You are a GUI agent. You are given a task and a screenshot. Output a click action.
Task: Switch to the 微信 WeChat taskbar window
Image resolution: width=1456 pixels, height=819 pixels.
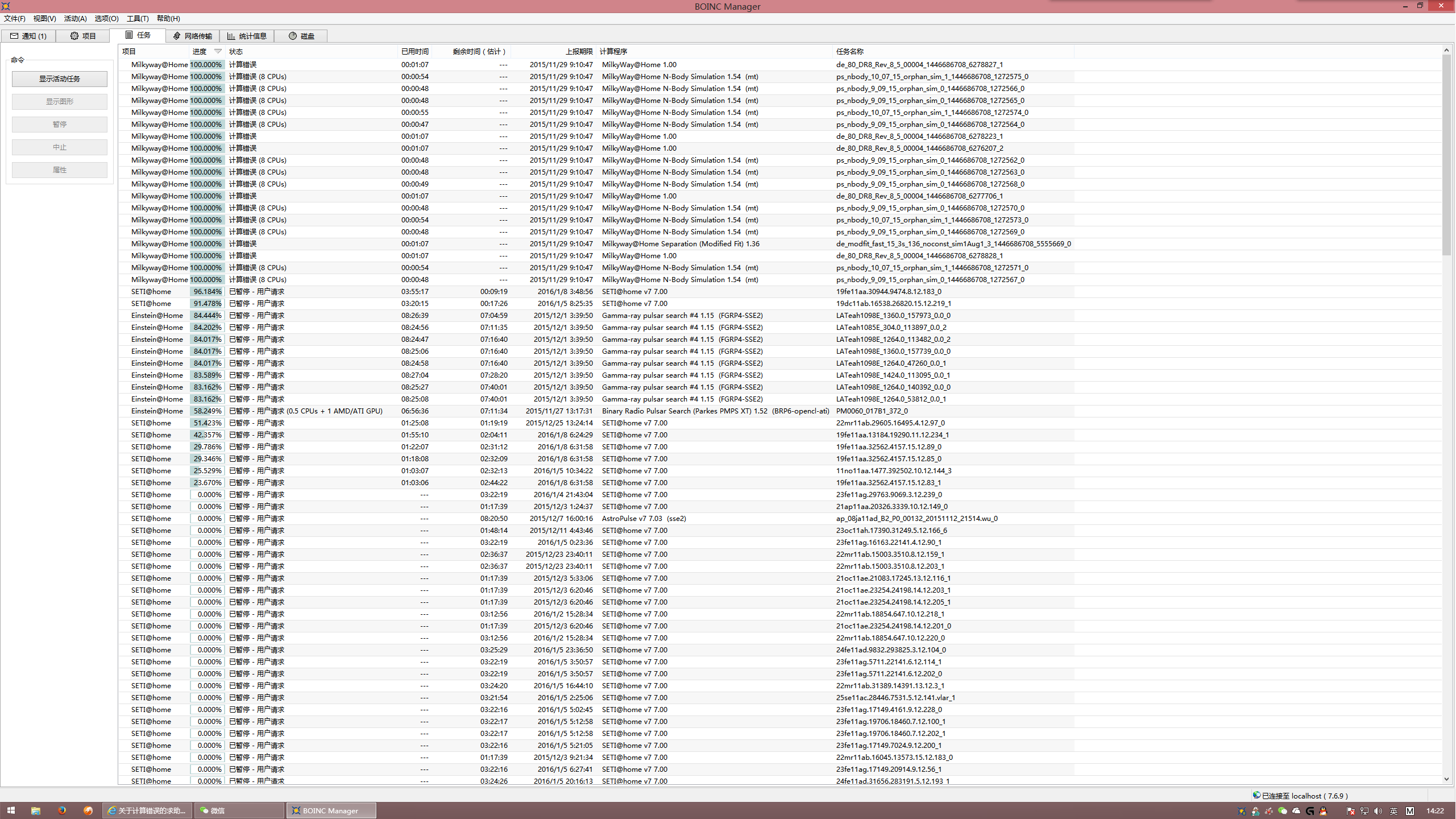tap(239, 810)
